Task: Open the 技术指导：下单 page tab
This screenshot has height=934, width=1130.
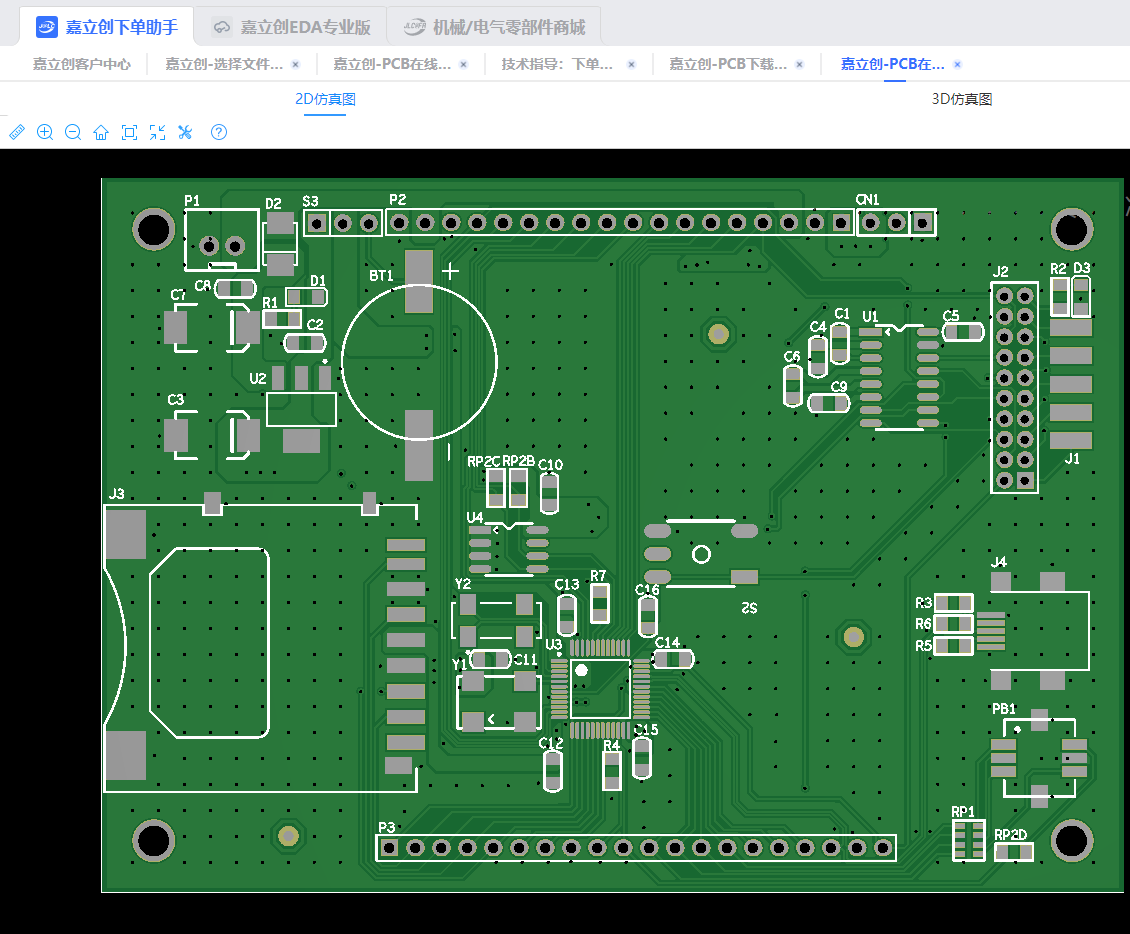Action: pyautogui.click(x=557, y=64)
